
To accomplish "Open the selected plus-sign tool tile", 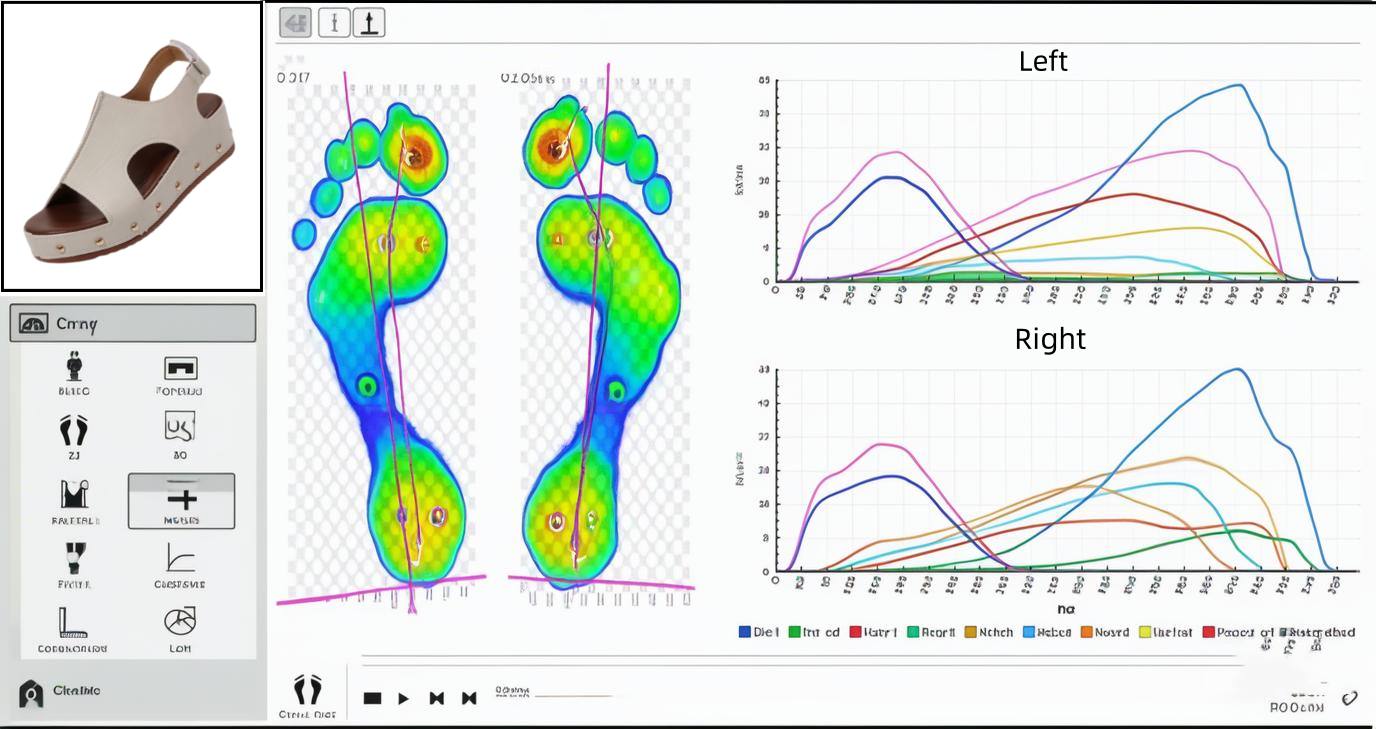I will tap(181, 500).
